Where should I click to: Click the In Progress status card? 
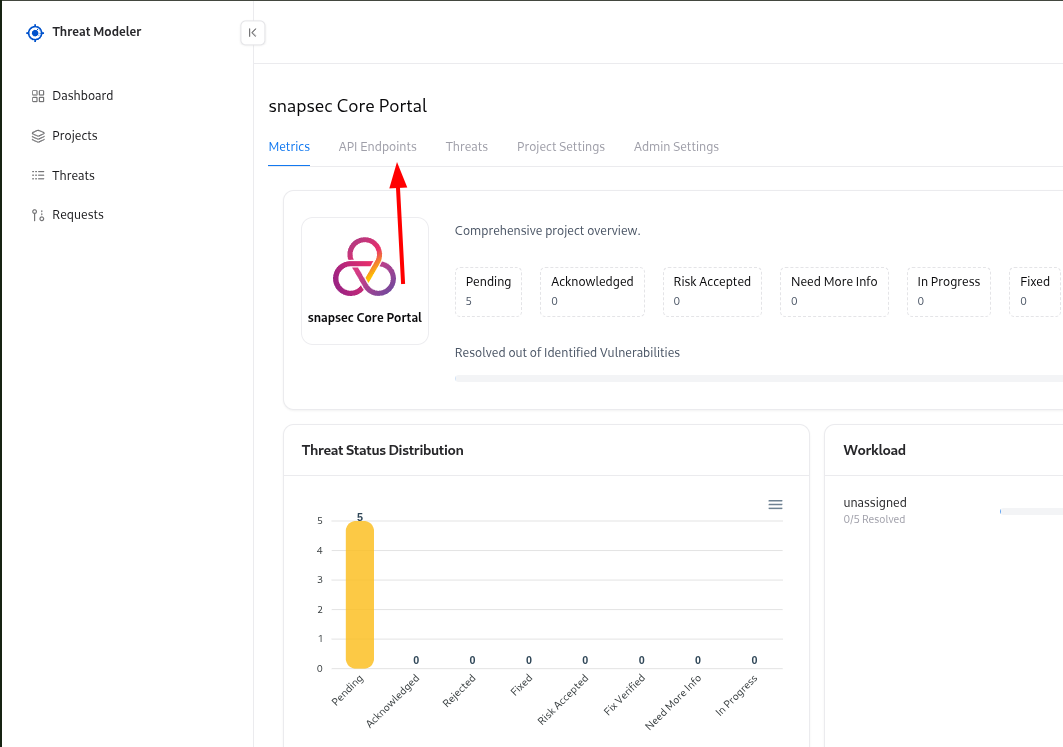(x=948, y=291)
